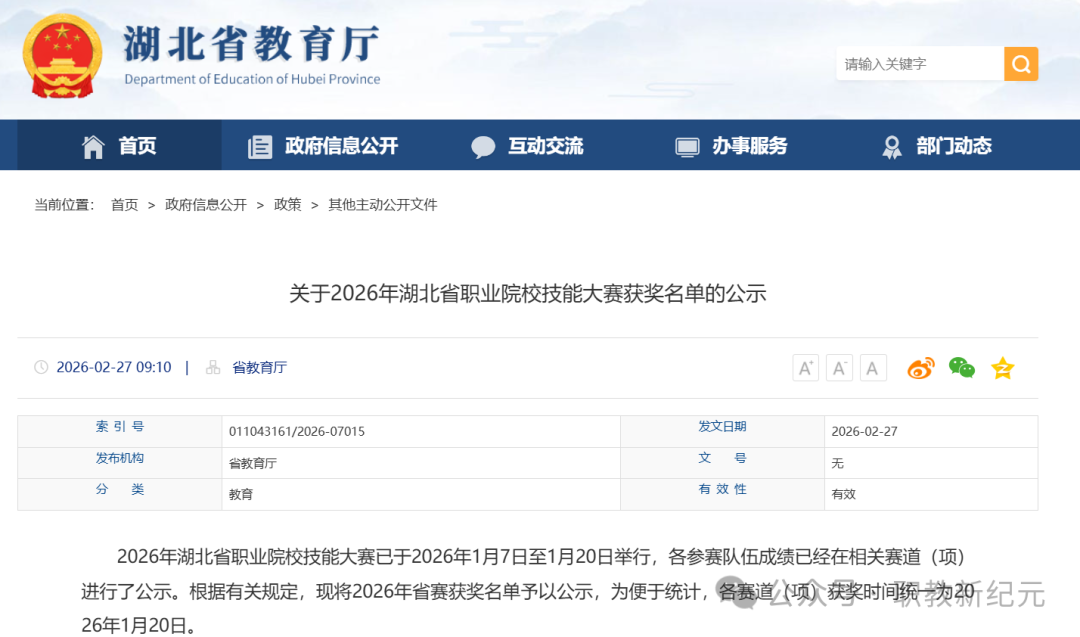The image size is (1080, 637).
Task: Click the badge icon beside 部门动态
Action: (892, 147)
